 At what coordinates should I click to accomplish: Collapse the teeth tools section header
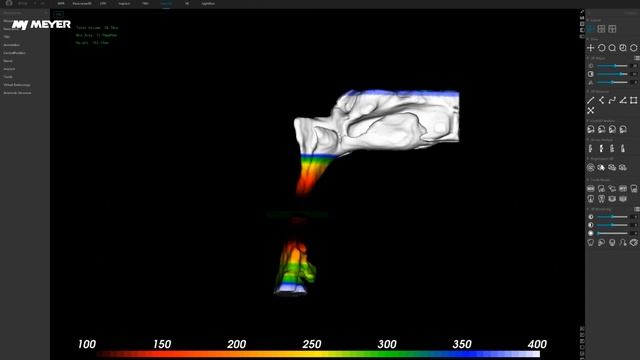588,180
